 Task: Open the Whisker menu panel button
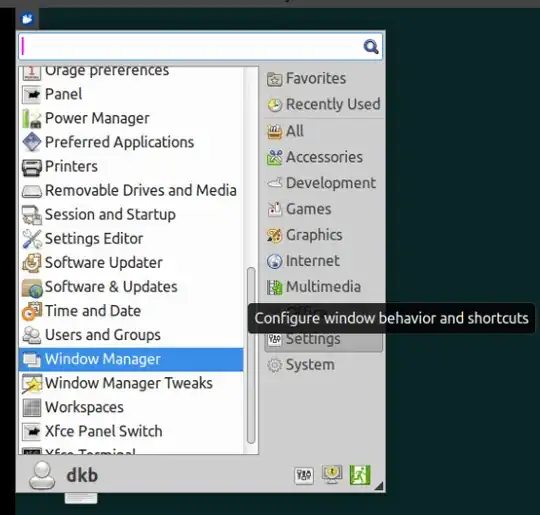click(27, 19)
